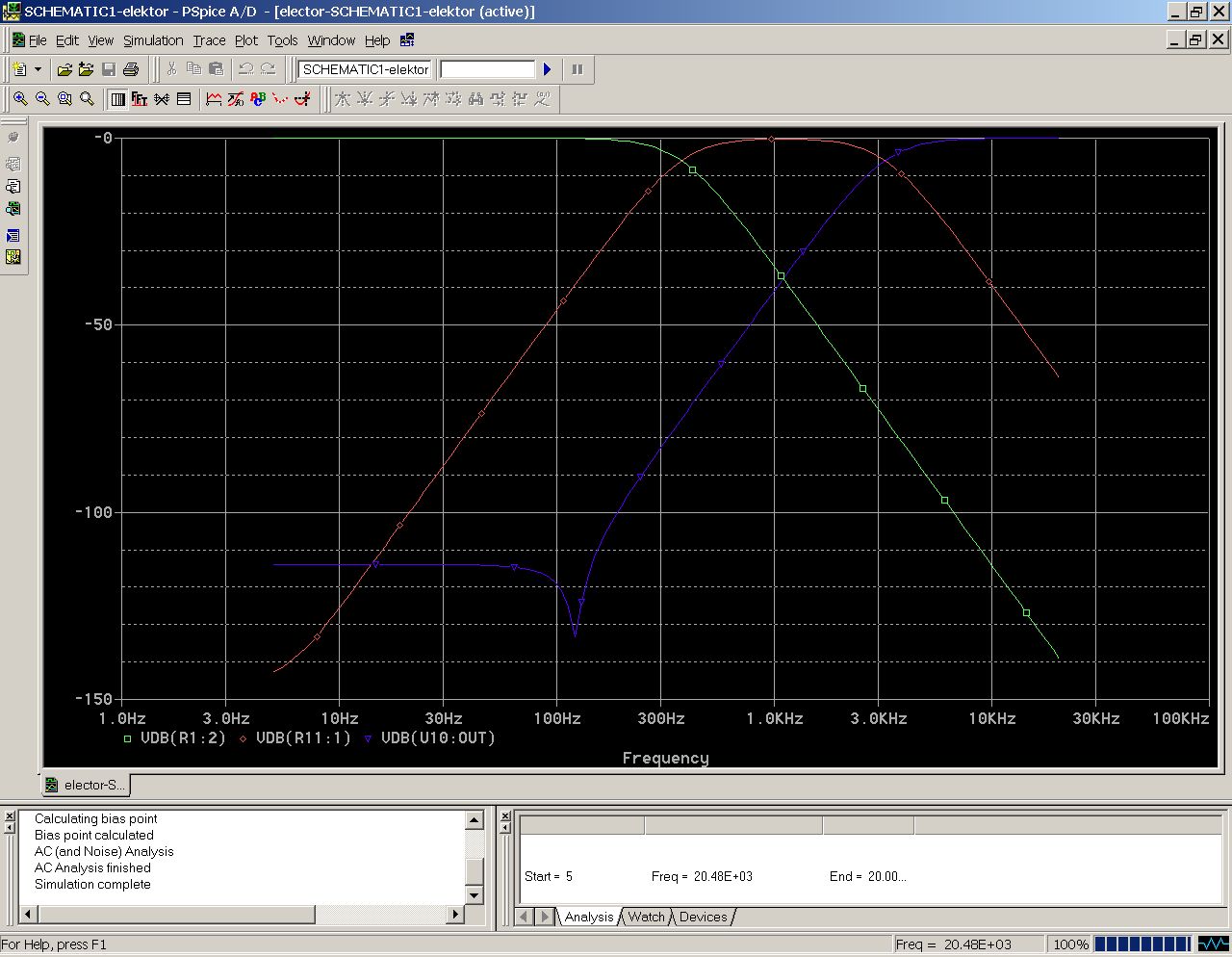Viewport: 1232px width, 957px height.
Task: Expand the New file dropdown arrow
Action: [x=38, y=69]
